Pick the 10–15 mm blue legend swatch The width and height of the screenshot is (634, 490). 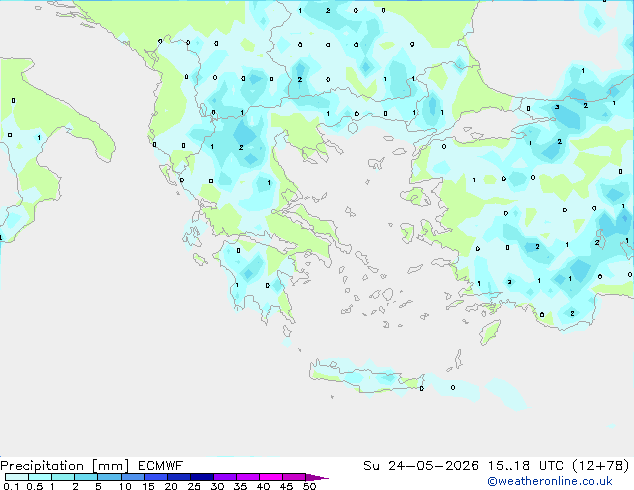coord(133,477)
